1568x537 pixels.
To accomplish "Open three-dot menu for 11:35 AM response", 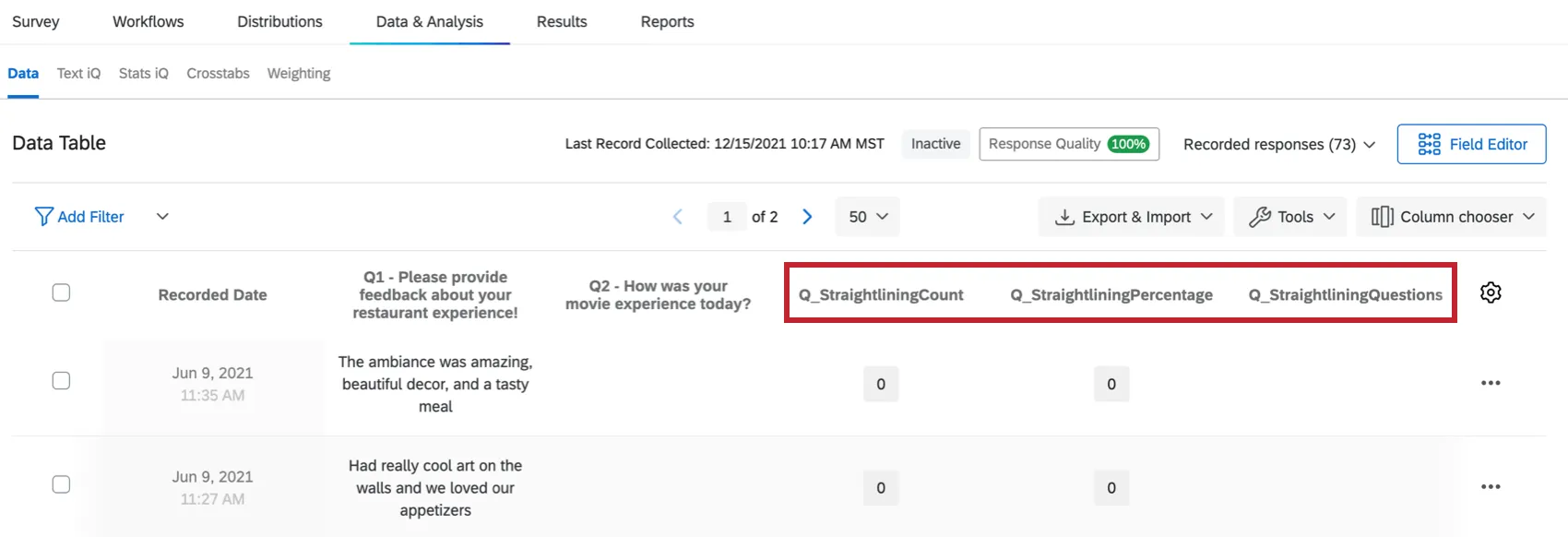I will [1491, 383].
